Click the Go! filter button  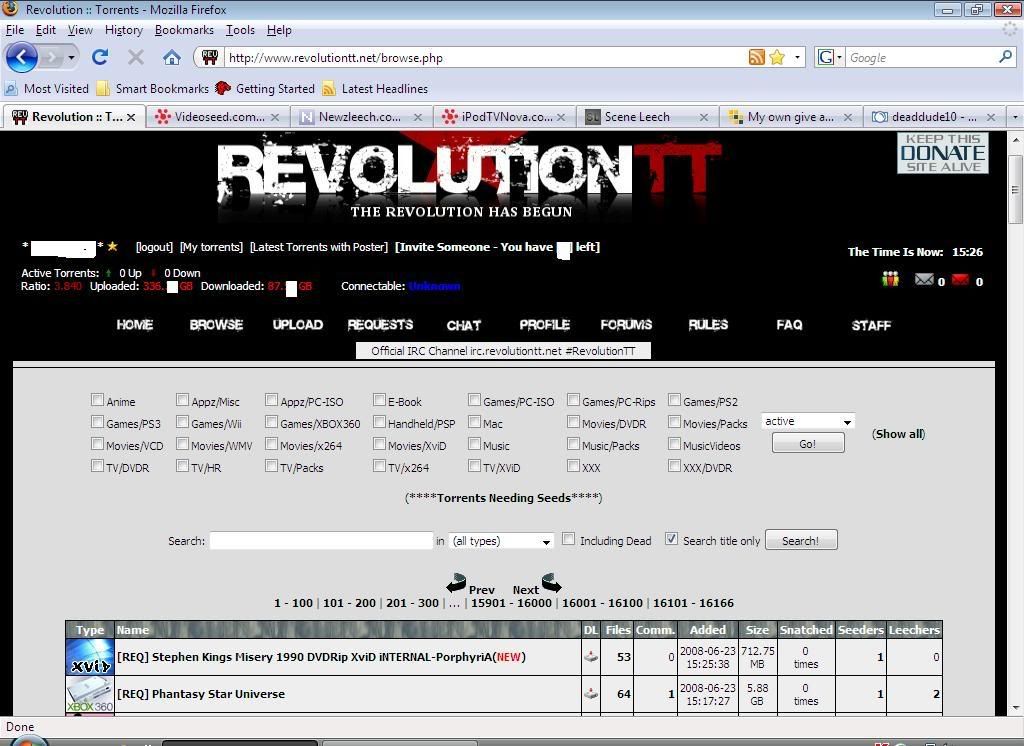click(808, 444)
